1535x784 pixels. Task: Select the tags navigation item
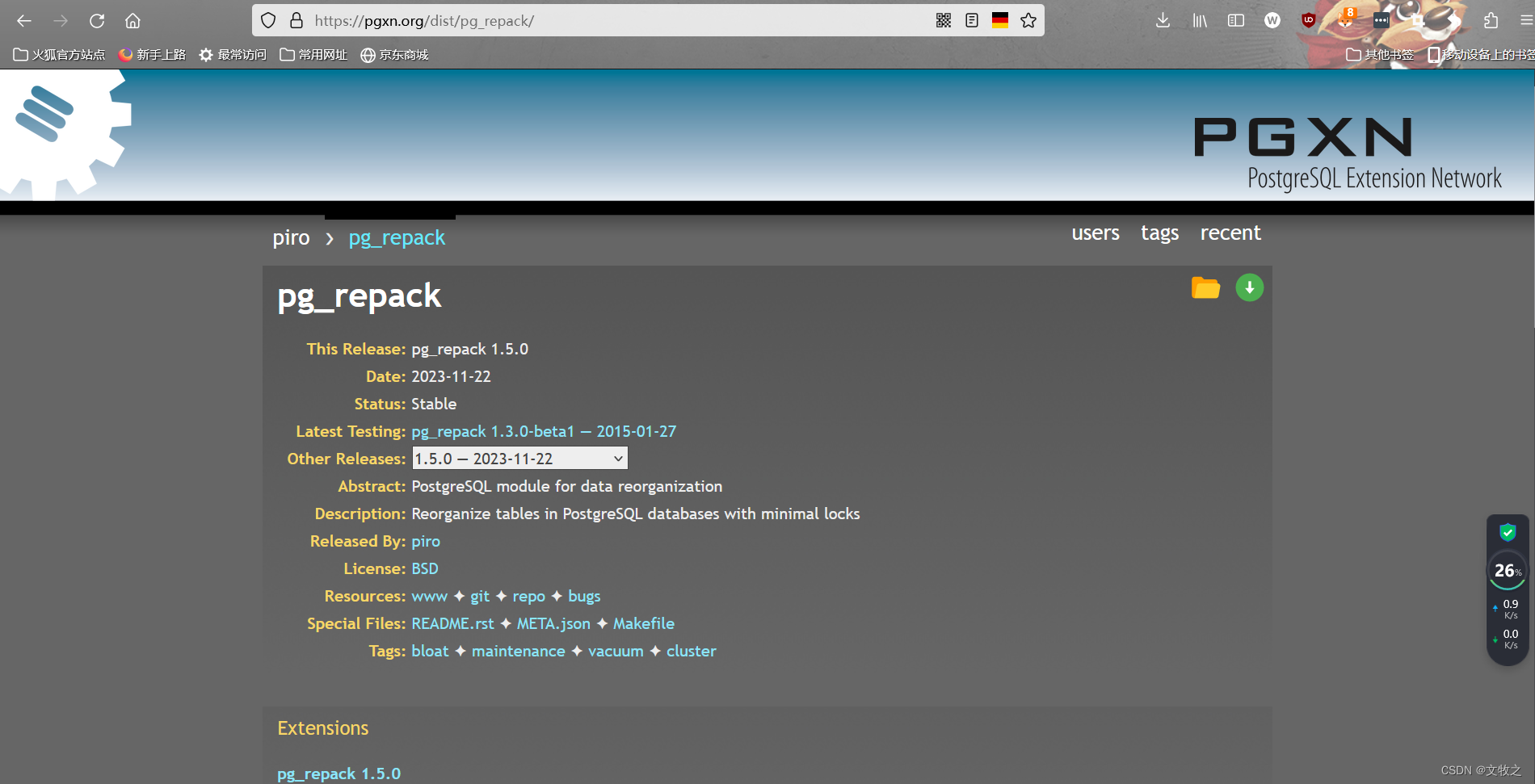click(x=1159, y=233)
